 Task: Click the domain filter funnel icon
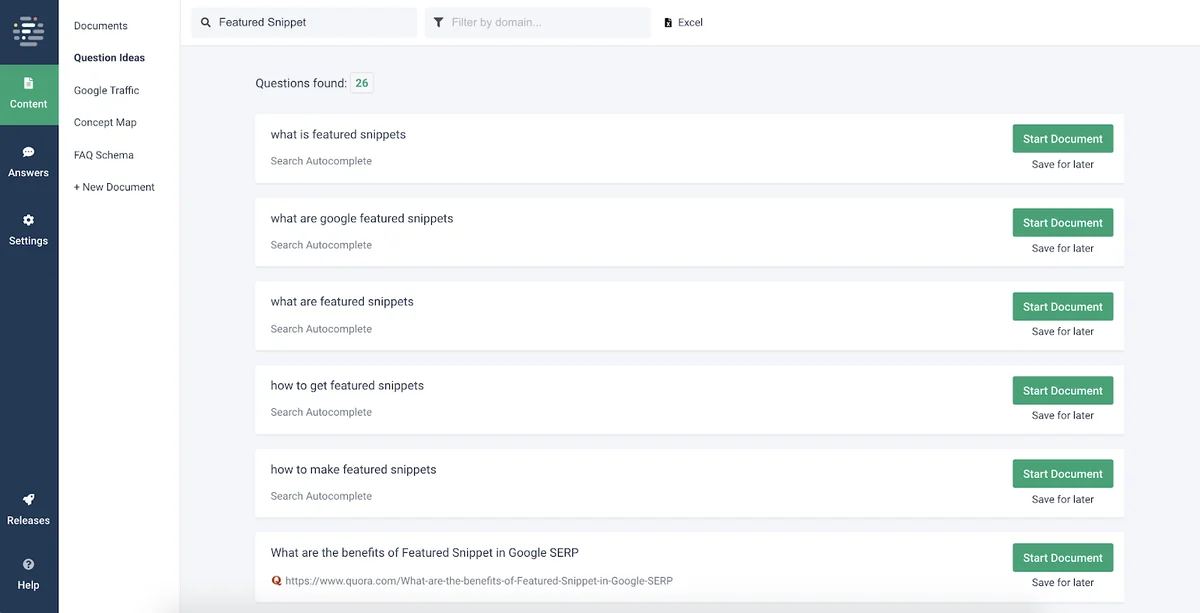(x=438, y=22)
